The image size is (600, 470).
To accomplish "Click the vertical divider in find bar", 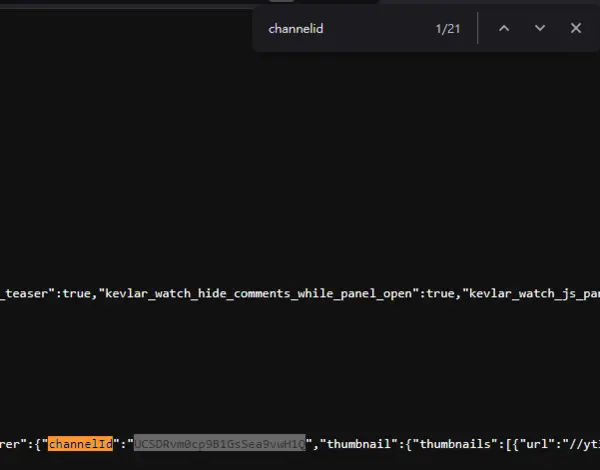I will point(478,29).
